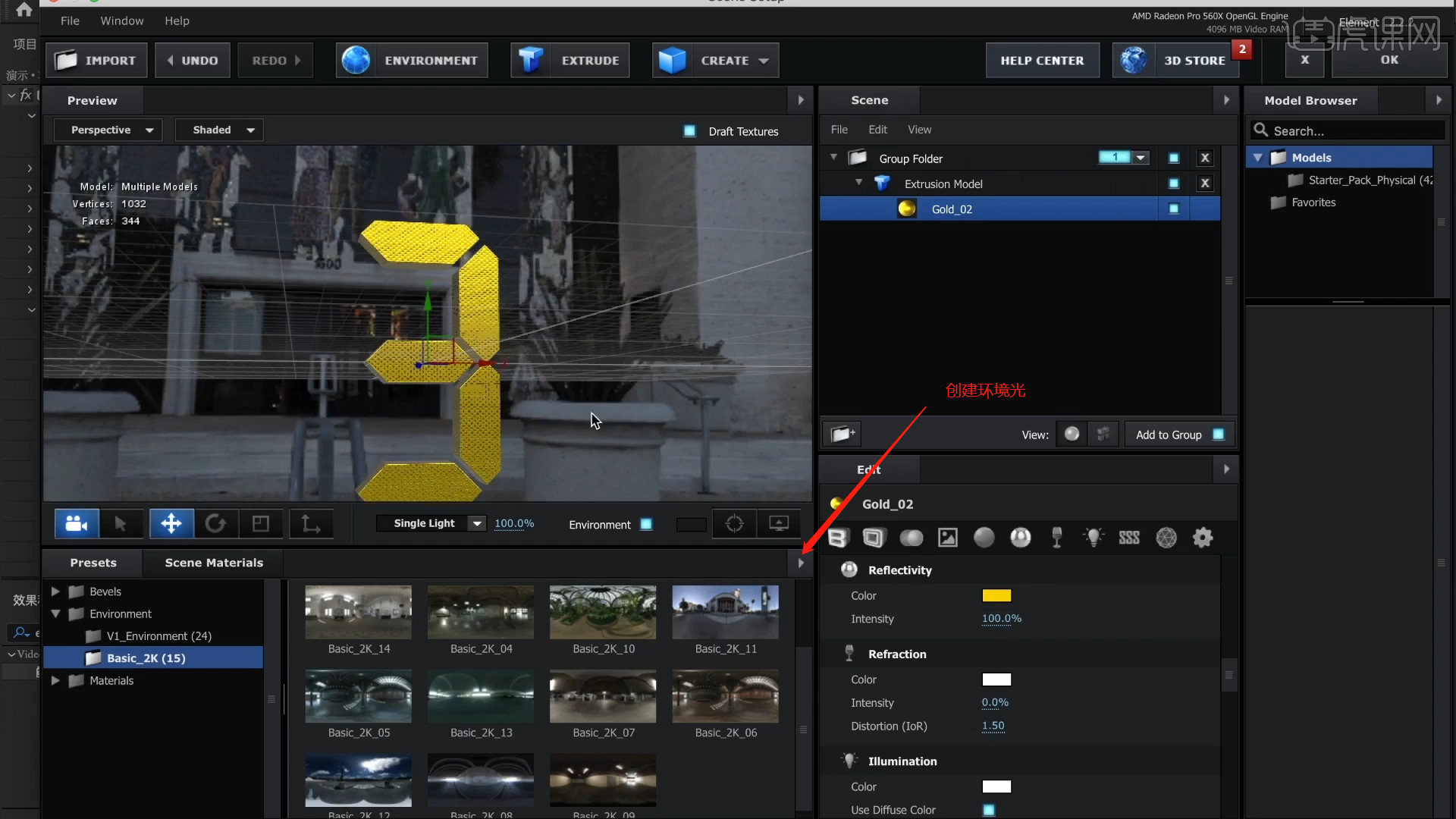
Task: Open the Refraction glass icon
Action: (x=1057, y=538)
